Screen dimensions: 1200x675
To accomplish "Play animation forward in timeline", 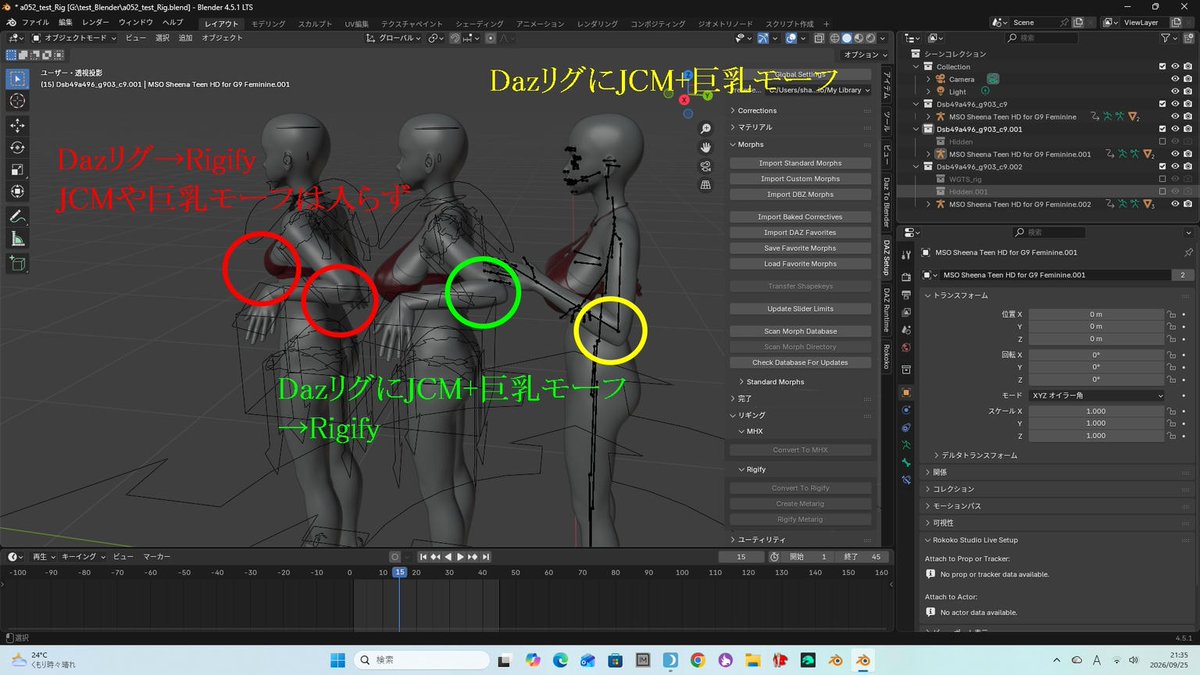I will (460, 557).
